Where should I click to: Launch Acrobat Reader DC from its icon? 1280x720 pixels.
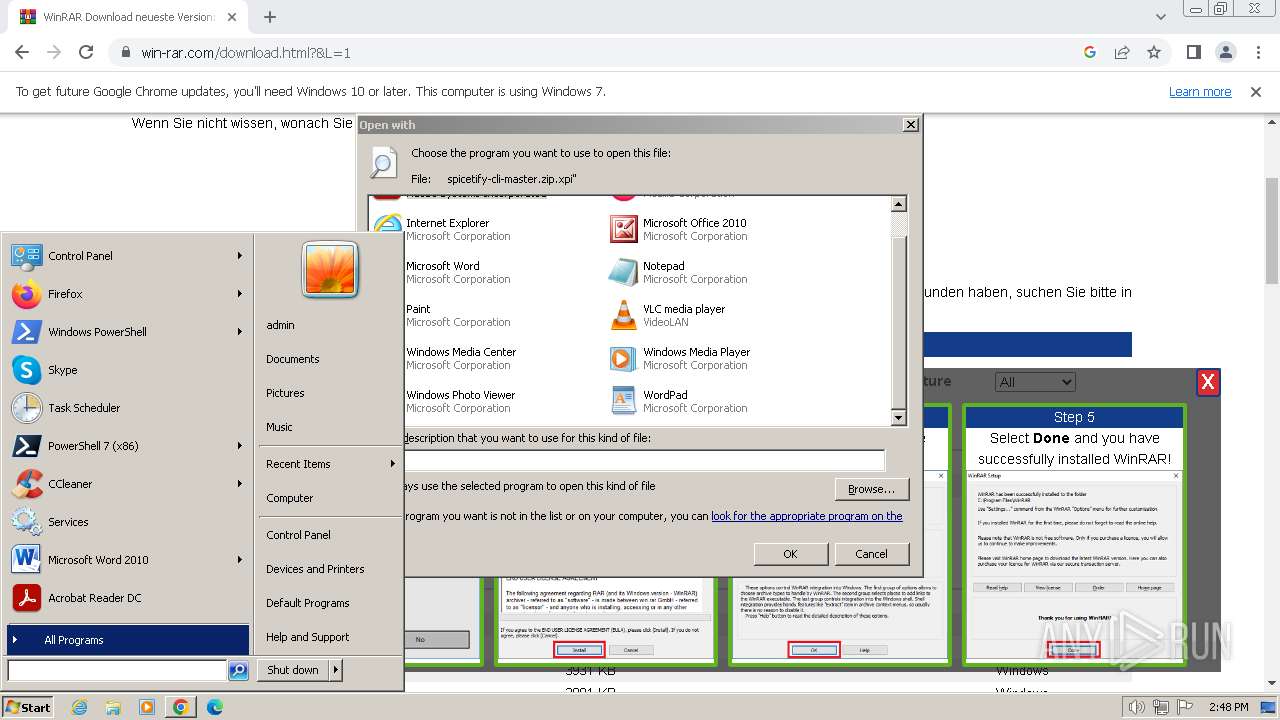(x=26, y=598)
